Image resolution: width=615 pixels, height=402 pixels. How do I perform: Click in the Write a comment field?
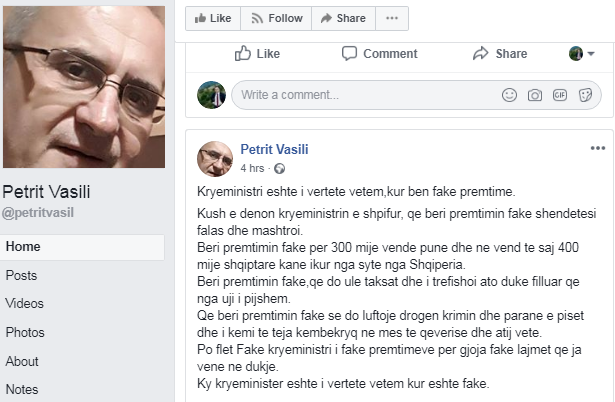(360, 95)
